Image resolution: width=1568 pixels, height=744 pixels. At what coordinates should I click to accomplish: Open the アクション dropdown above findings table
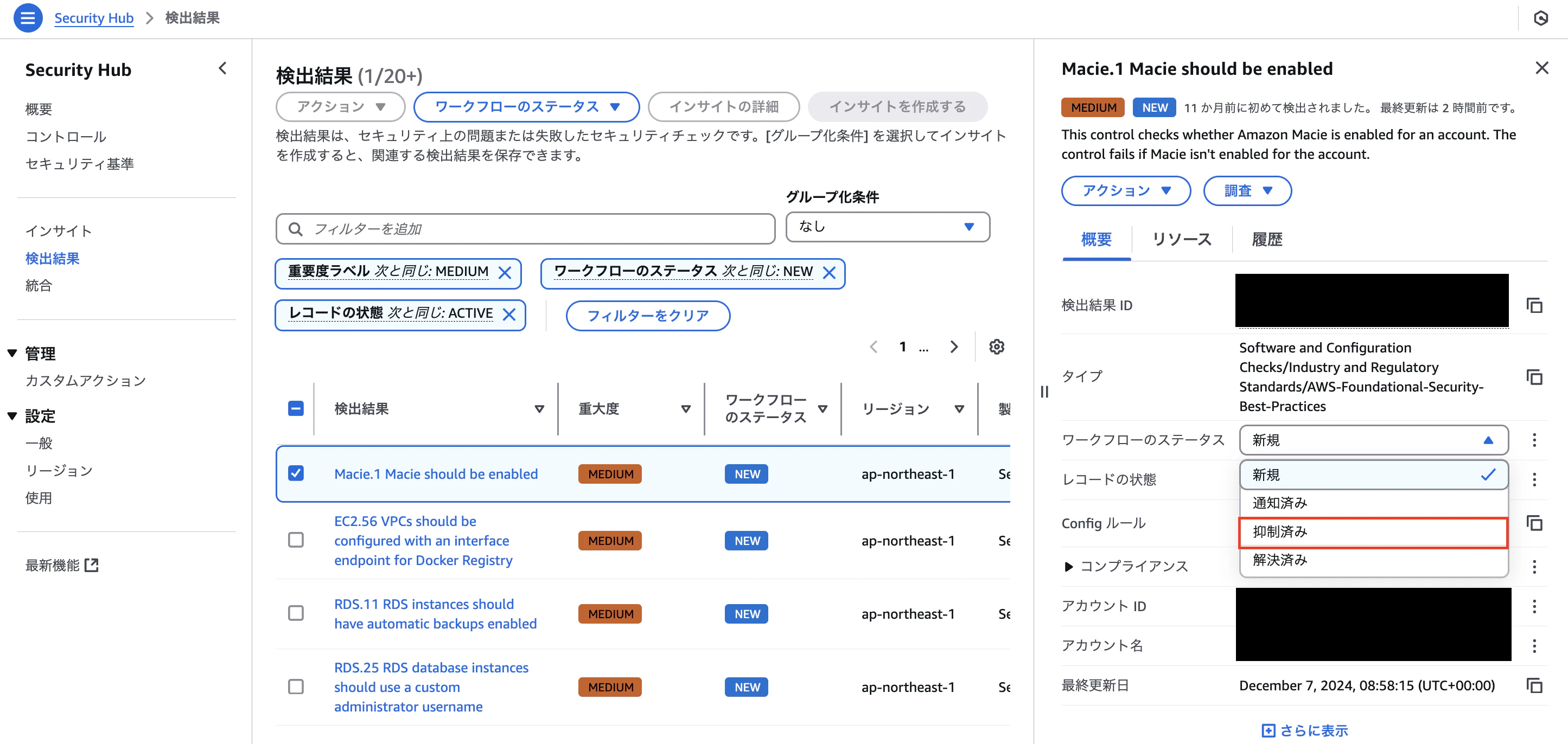(x=341, y=107)
